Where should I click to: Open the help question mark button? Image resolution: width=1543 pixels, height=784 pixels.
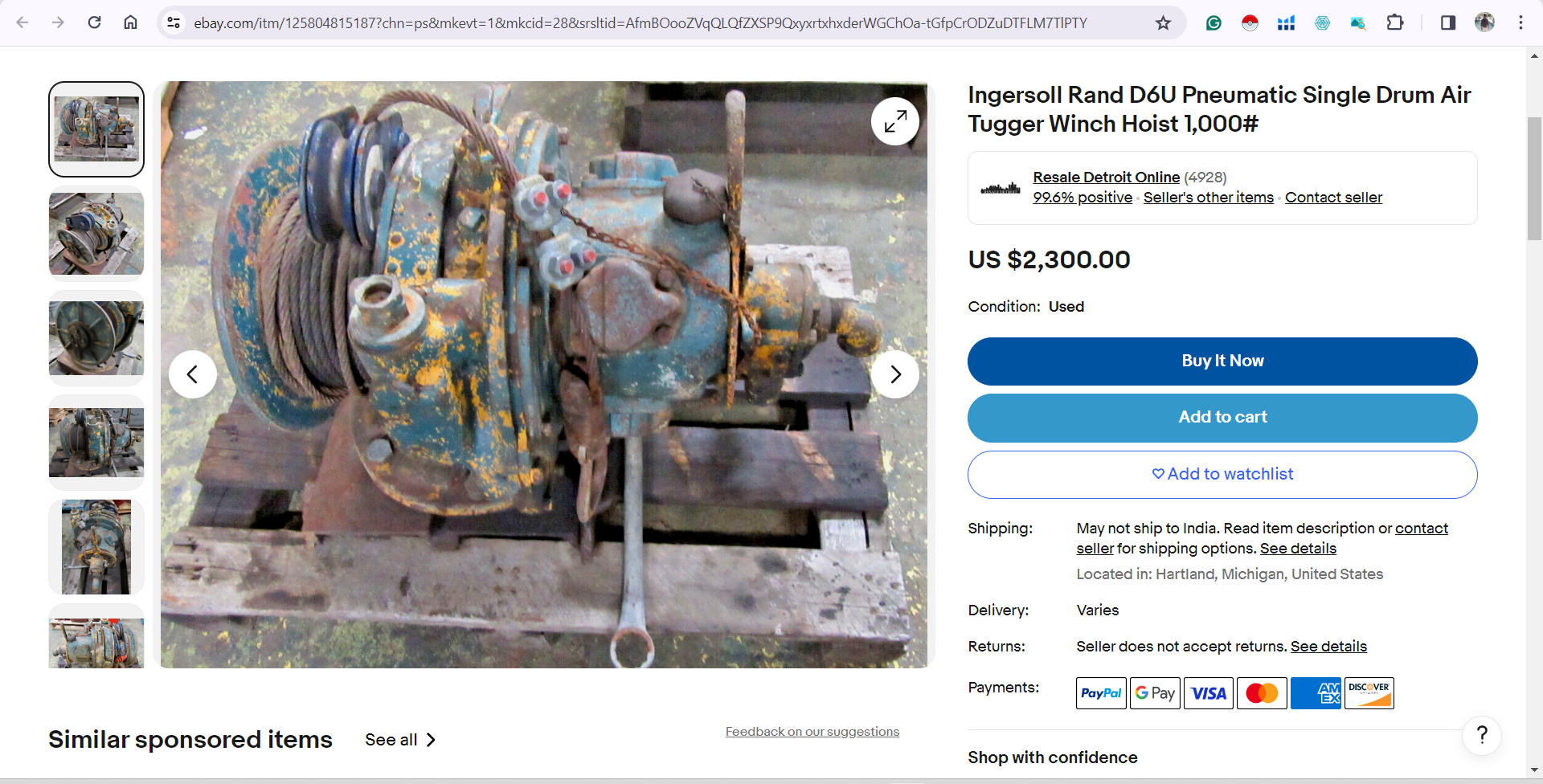coord(1482,735)
